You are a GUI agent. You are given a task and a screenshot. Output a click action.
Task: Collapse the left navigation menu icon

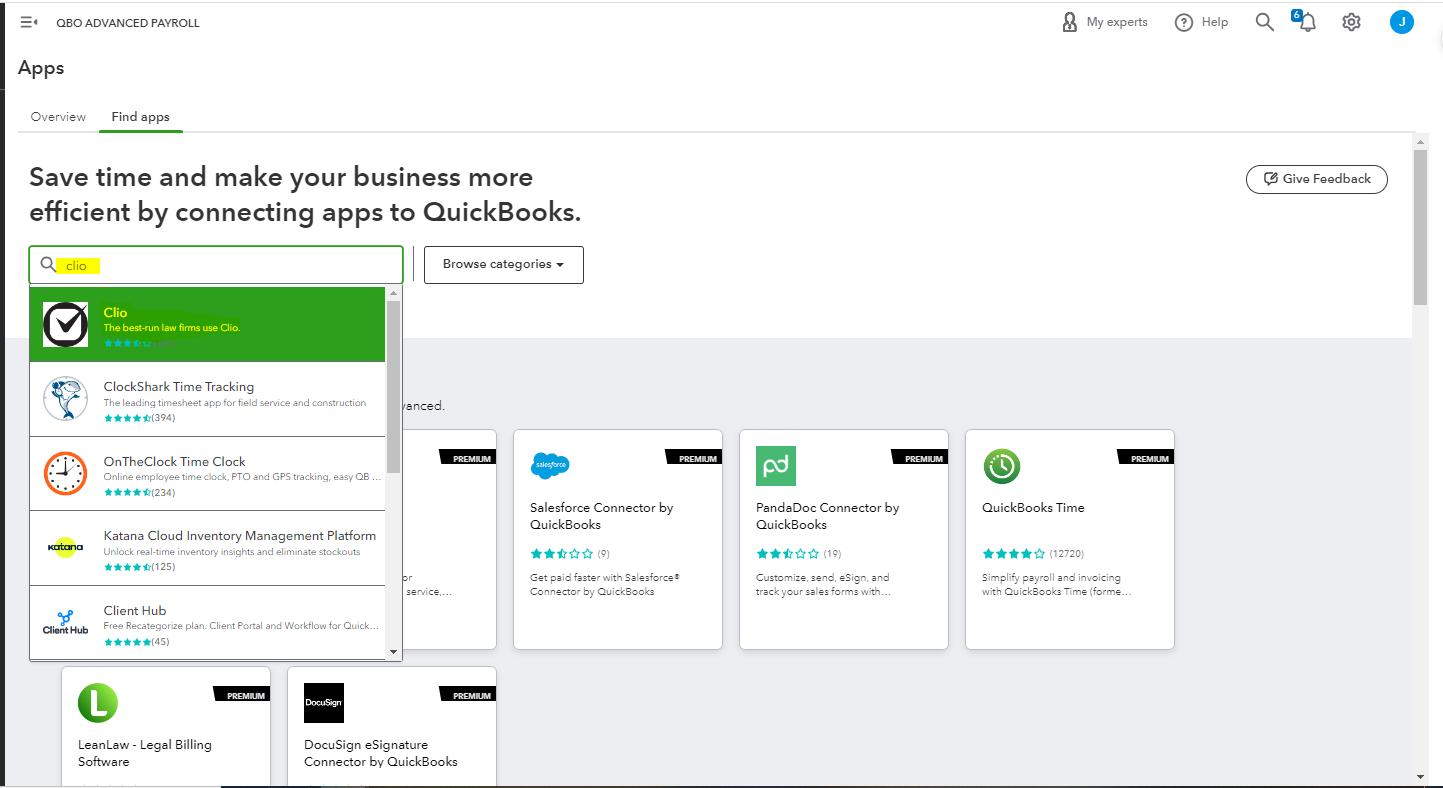point(29,22)
